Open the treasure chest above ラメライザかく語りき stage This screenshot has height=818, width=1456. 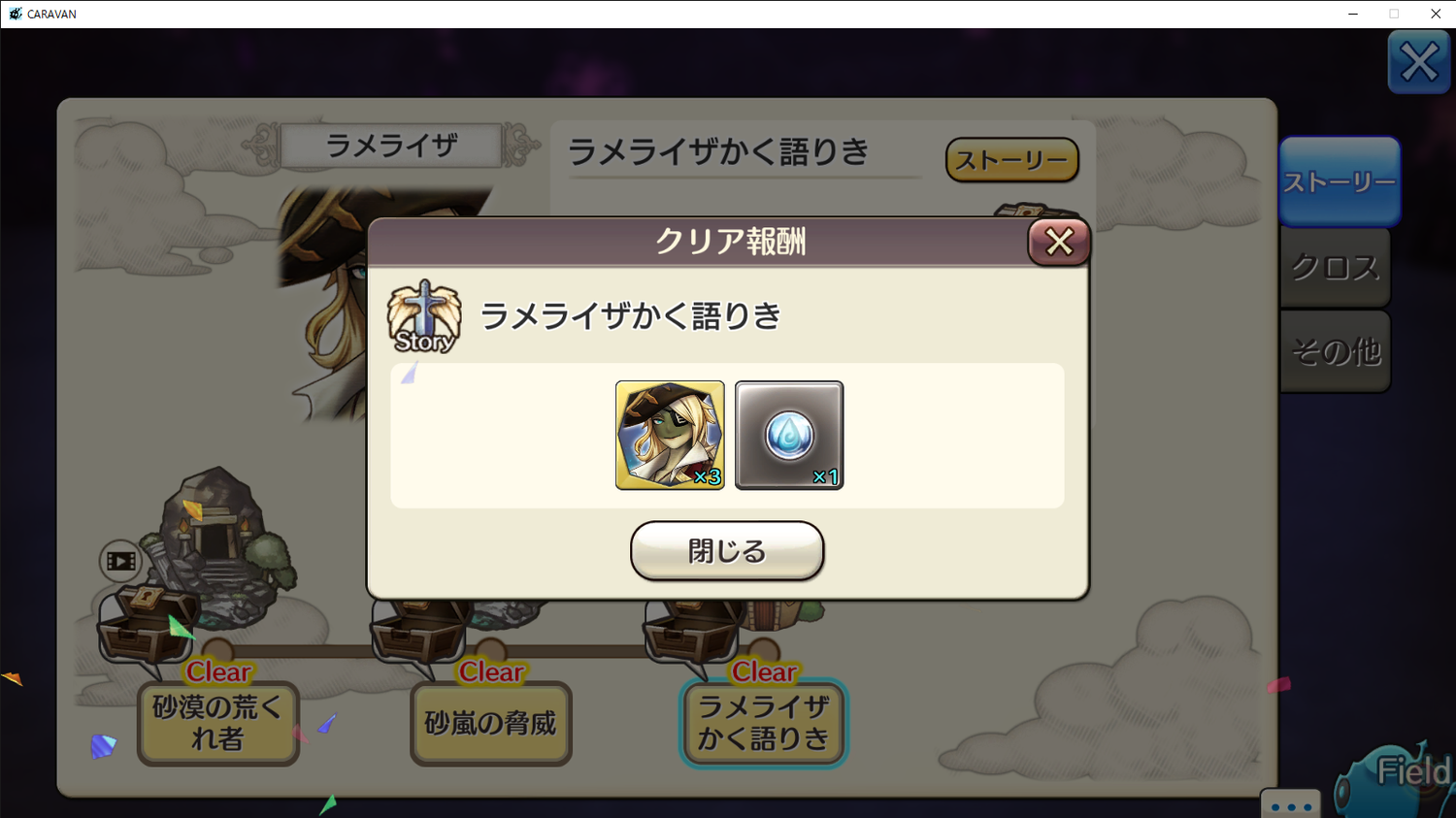(692, 635)
